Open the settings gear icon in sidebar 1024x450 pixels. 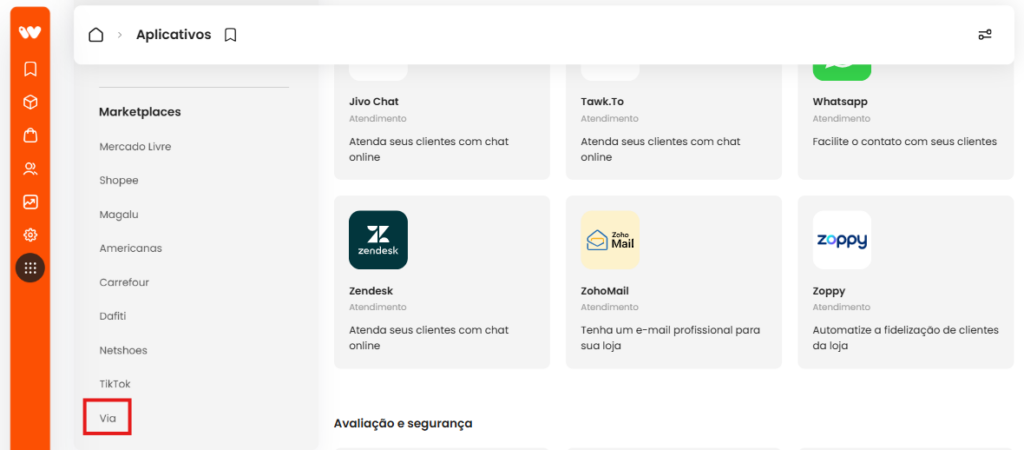click(30, 235)
